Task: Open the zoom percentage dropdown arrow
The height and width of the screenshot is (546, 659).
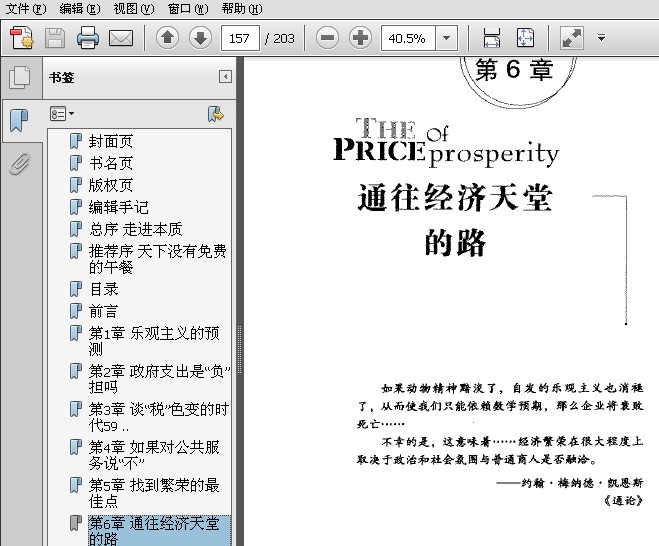Action: [x=446, y=39]
